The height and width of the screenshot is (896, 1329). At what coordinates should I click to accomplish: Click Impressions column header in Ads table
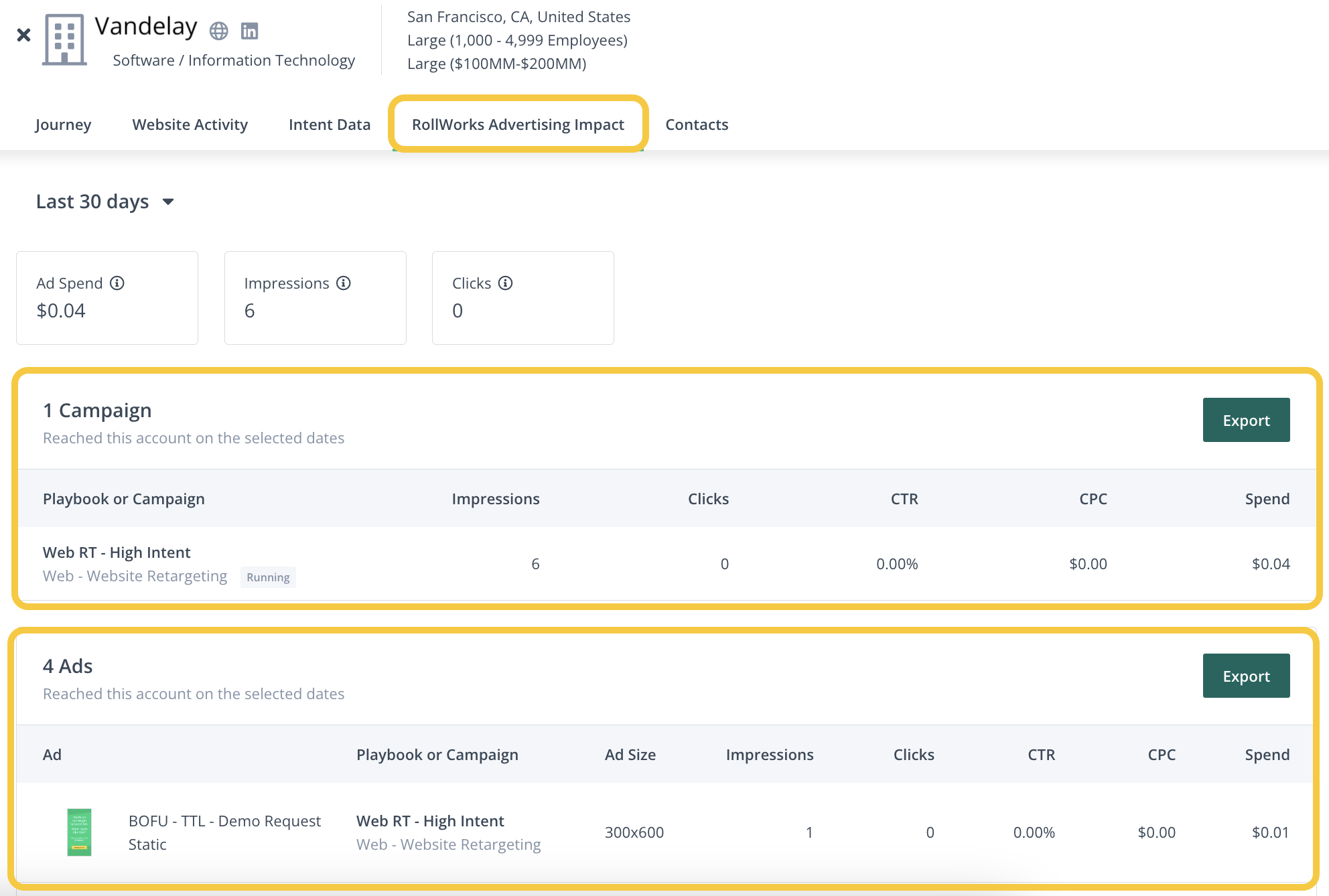770,755
